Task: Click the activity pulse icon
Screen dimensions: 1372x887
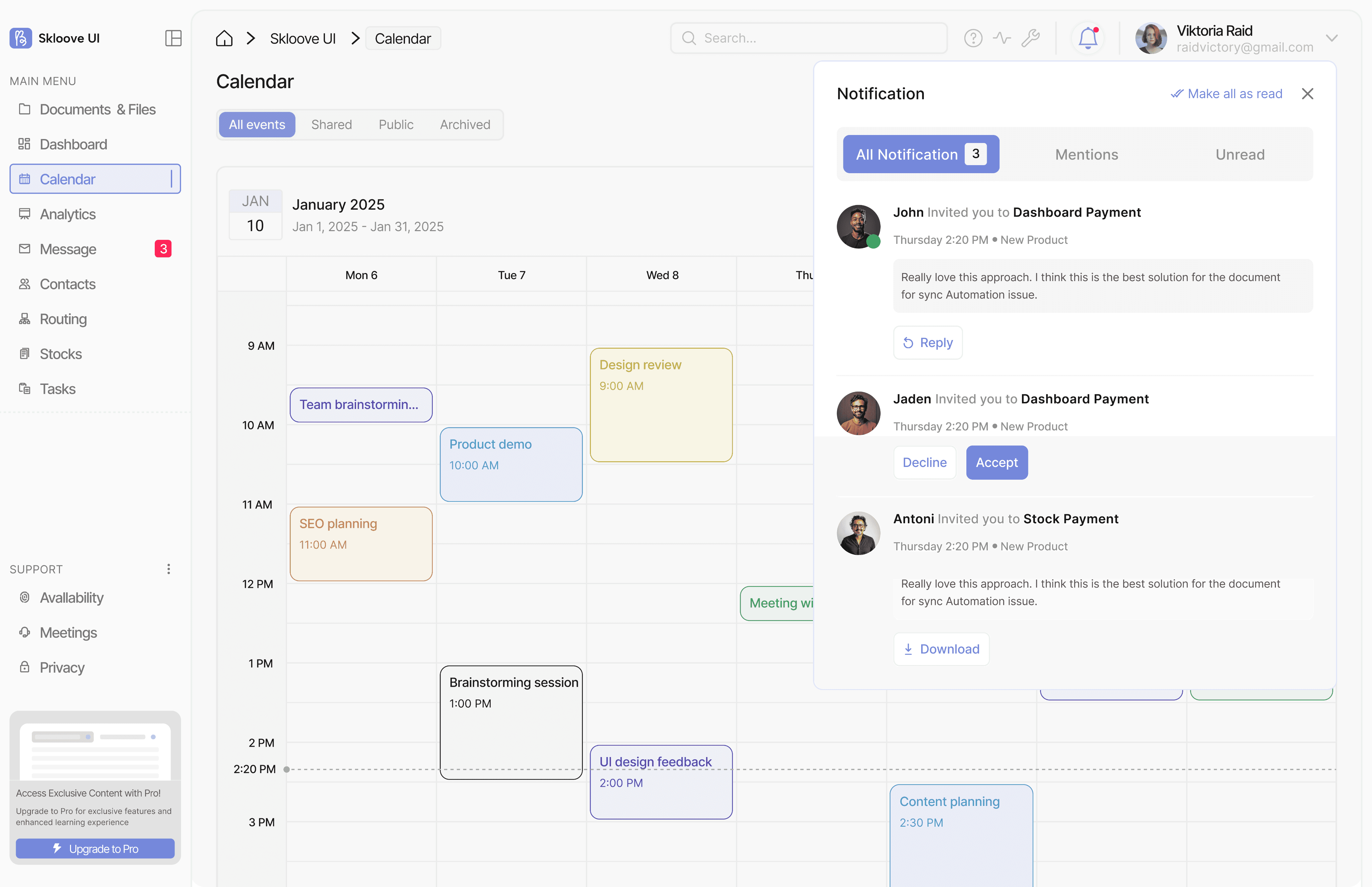Action: [x=1002, y=38]
